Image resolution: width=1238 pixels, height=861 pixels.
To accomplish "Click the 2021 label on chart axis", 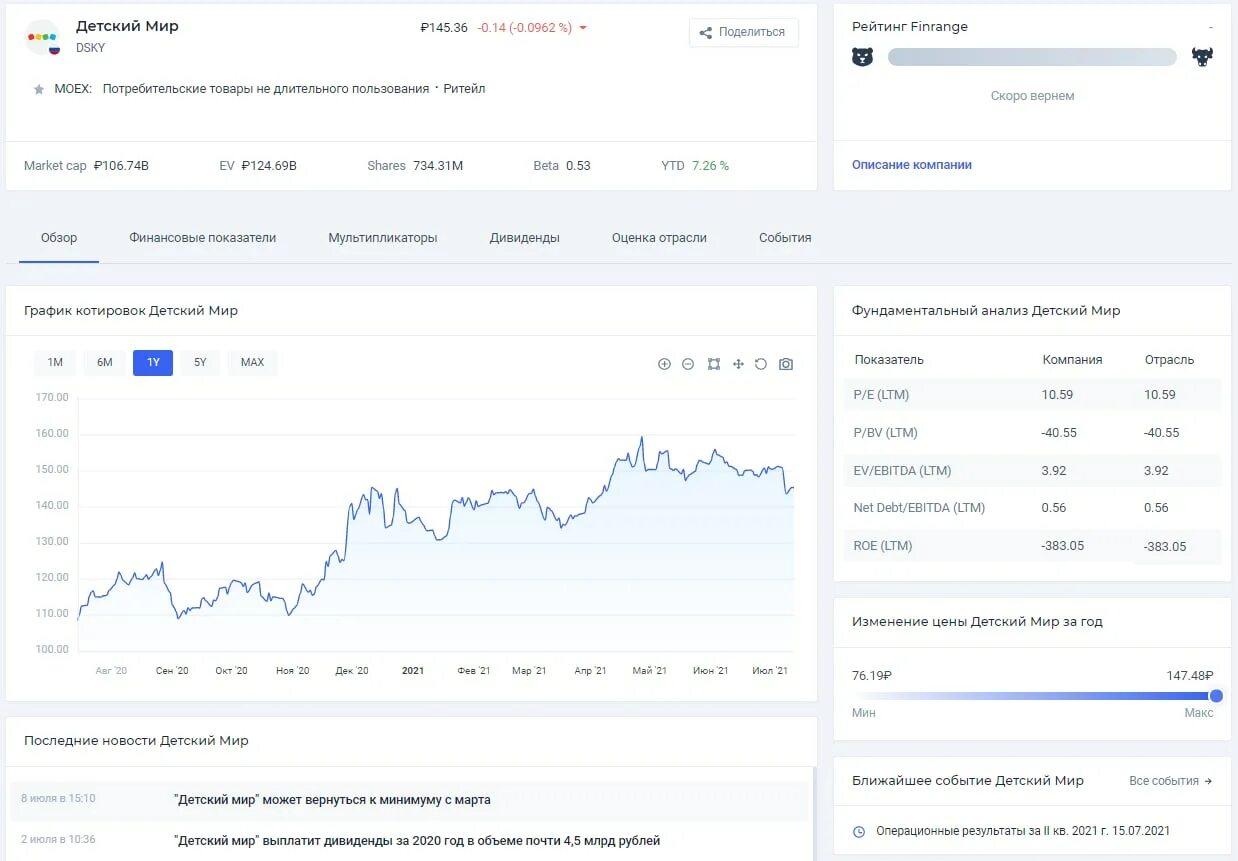I will point(413,671).
